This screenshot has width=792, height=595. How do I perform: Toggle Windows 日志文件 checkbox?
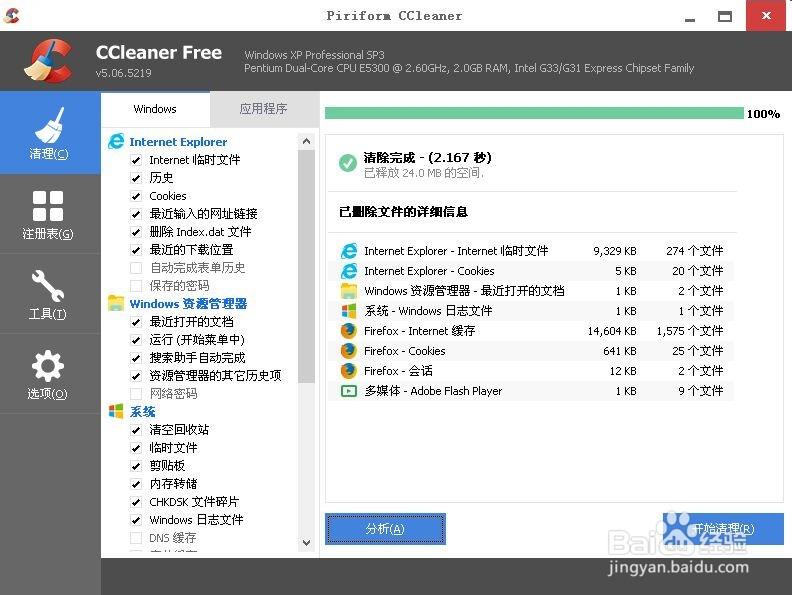pyautogui.click(x=136, y=520)
